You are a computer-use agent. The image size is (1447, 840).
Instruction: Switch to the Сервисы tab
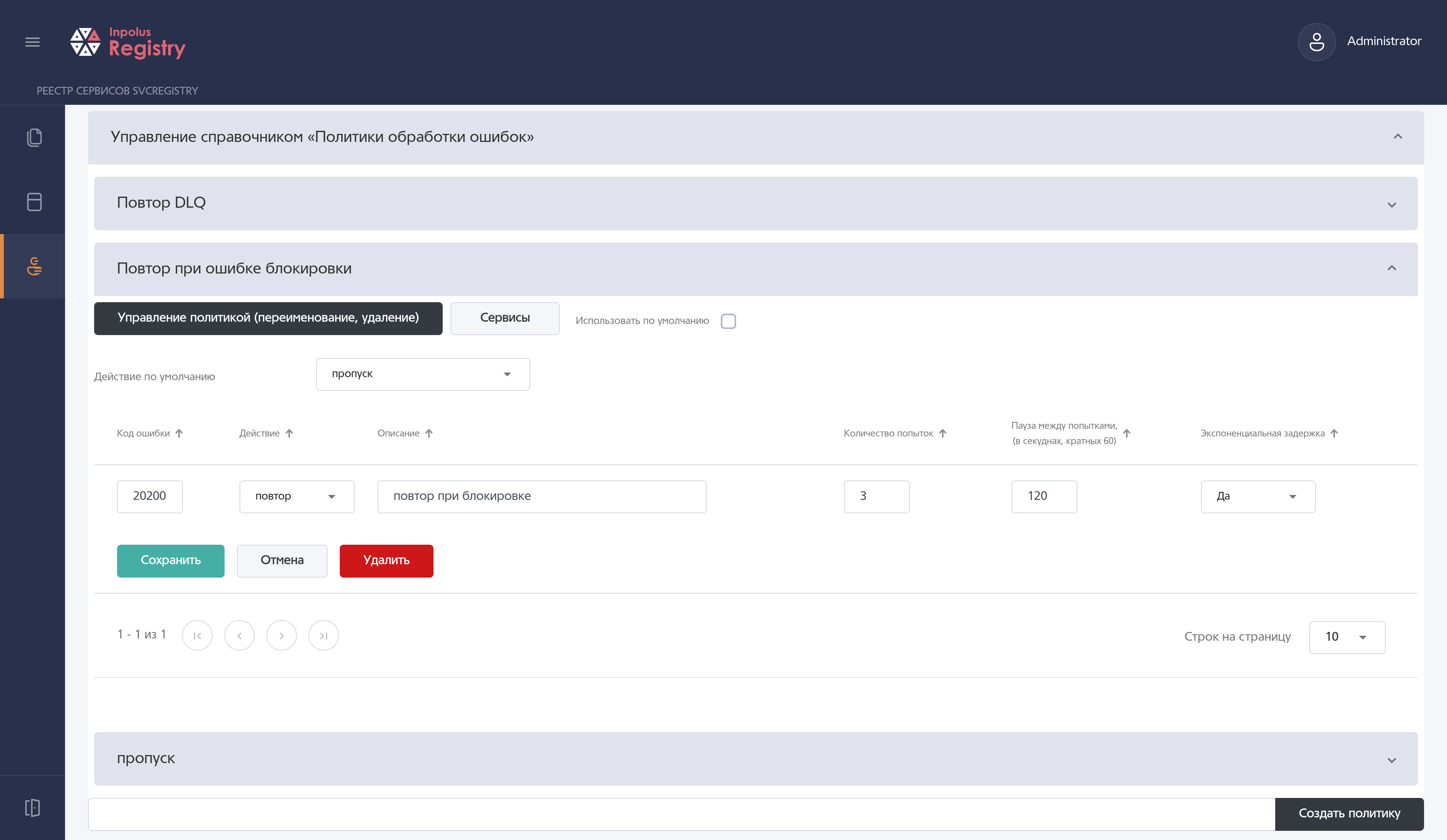pos(505,318)
